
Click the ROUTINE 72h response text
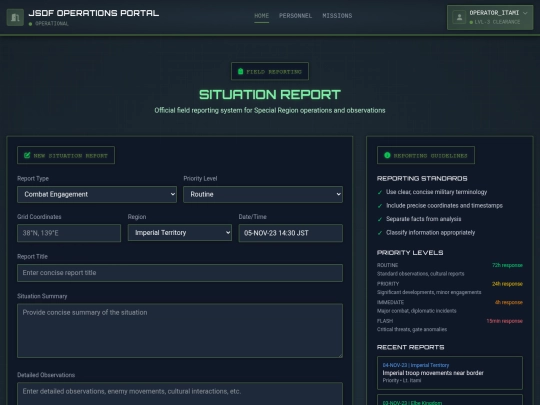[x=507, y=265]
